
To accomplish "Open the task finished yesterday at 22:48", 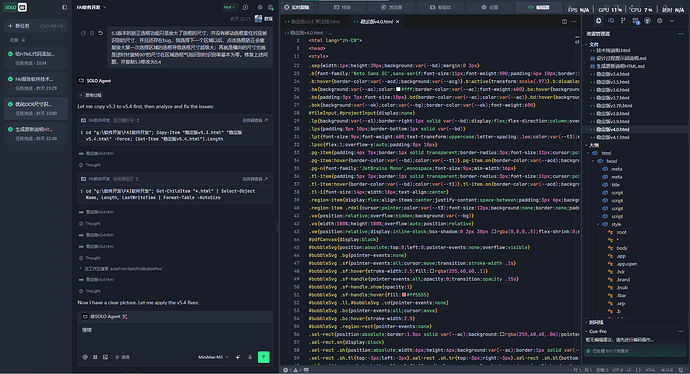I will [36, 133].
